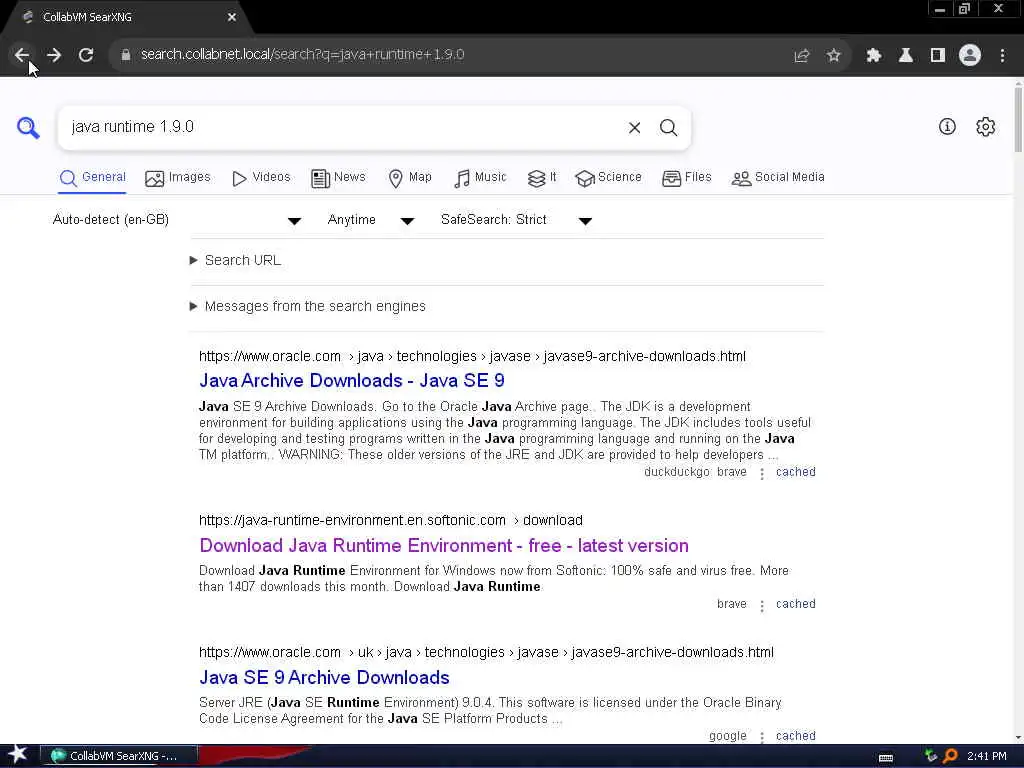Toggle the browser side panel icon

click(938, 56)
